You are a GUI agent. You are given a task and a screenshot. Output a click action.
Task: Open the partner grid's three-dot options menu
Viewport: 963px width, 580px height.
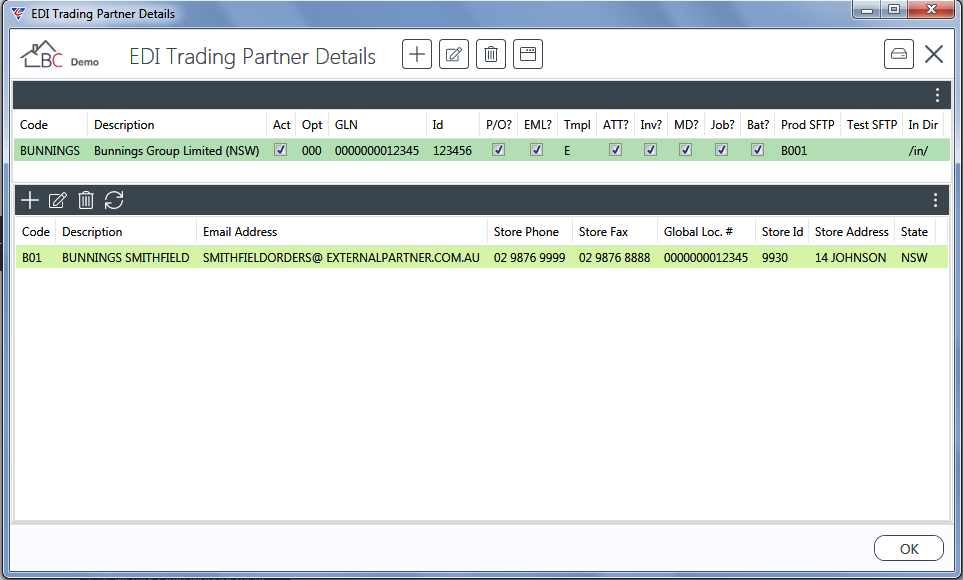(937, 95)
